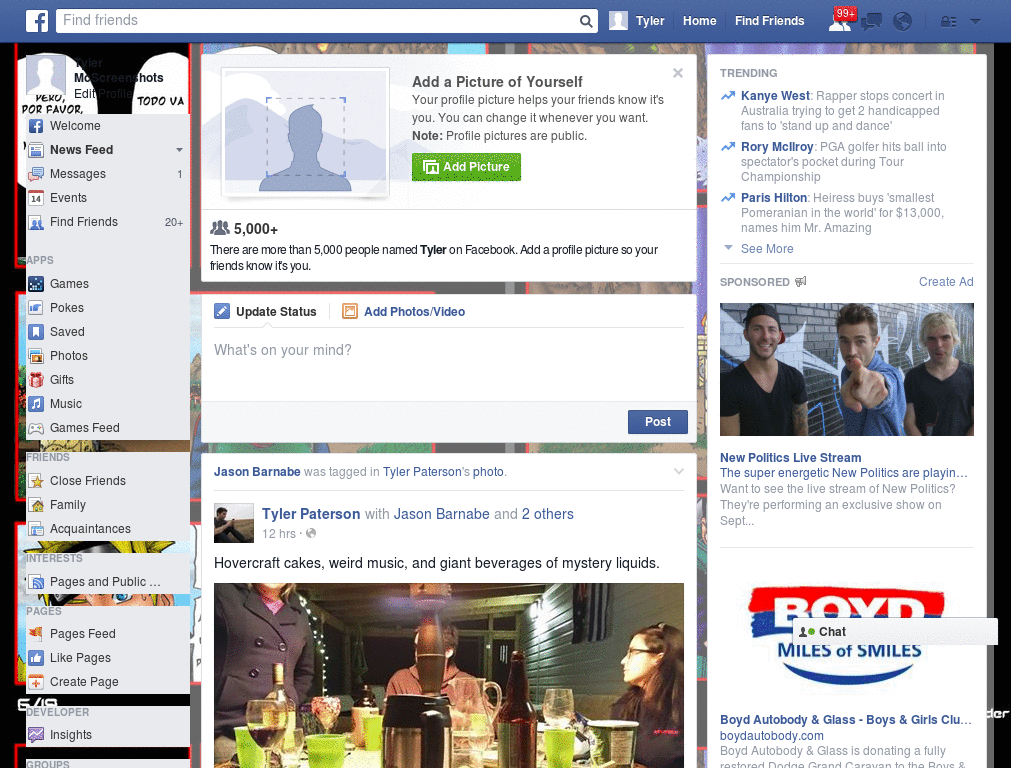Open Find Friends from the top bar
1024x768 pixels.
(769, 20)
